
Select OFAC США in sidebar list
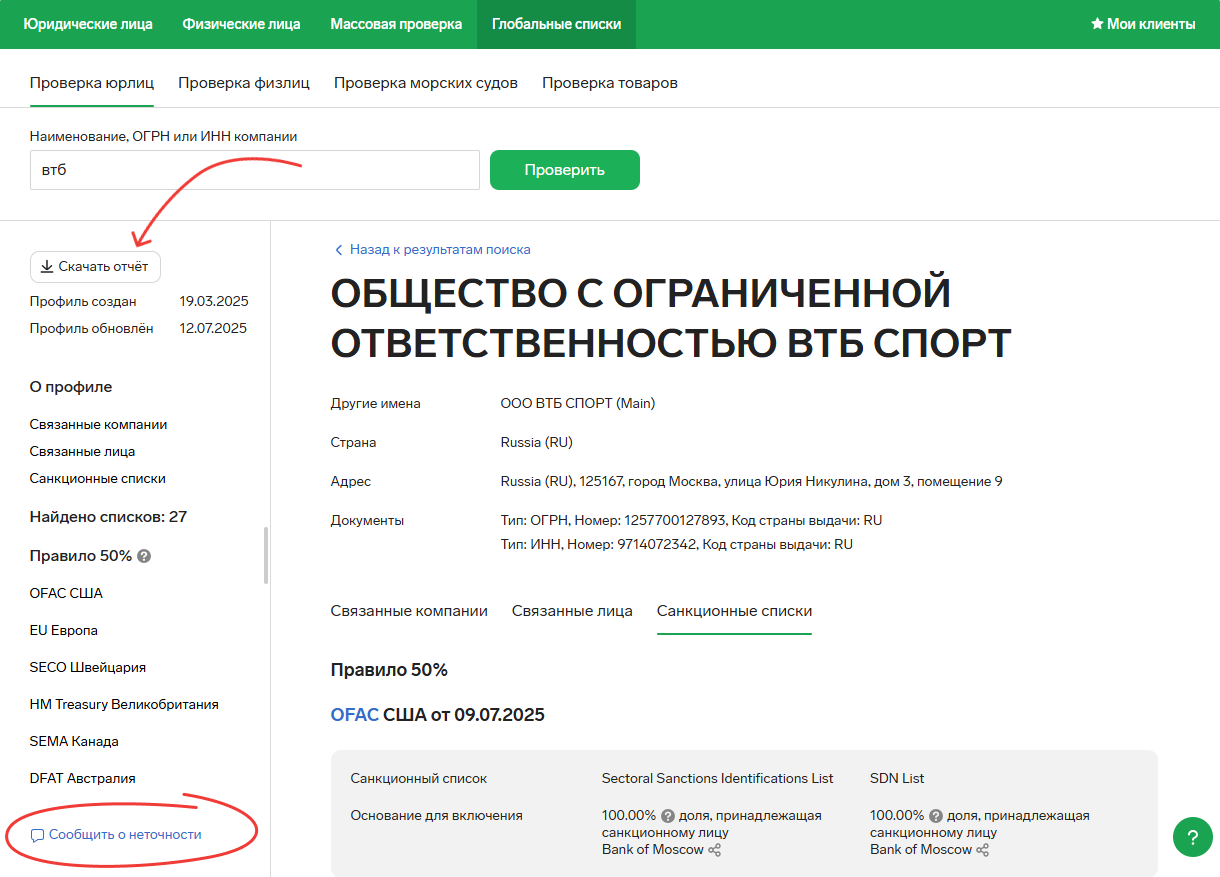tap(66, 594)
